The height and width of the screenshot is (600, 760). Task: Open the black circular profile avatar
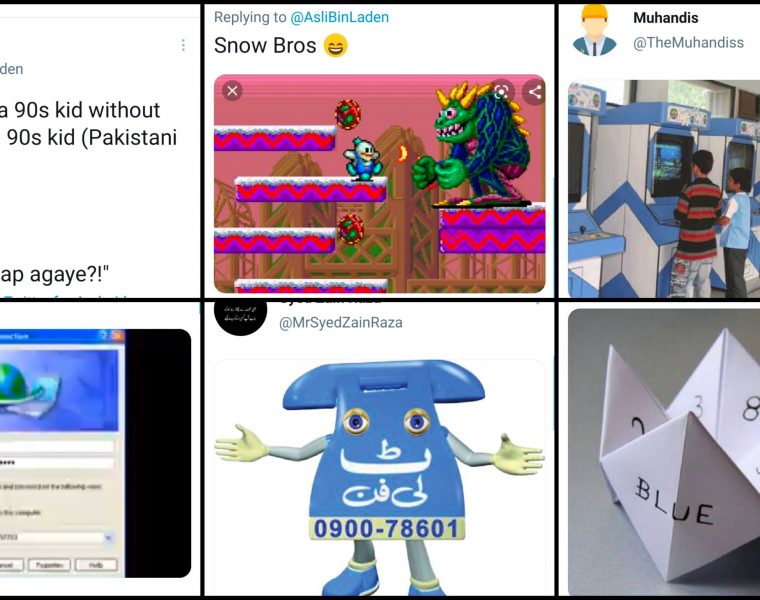[240, 317]
